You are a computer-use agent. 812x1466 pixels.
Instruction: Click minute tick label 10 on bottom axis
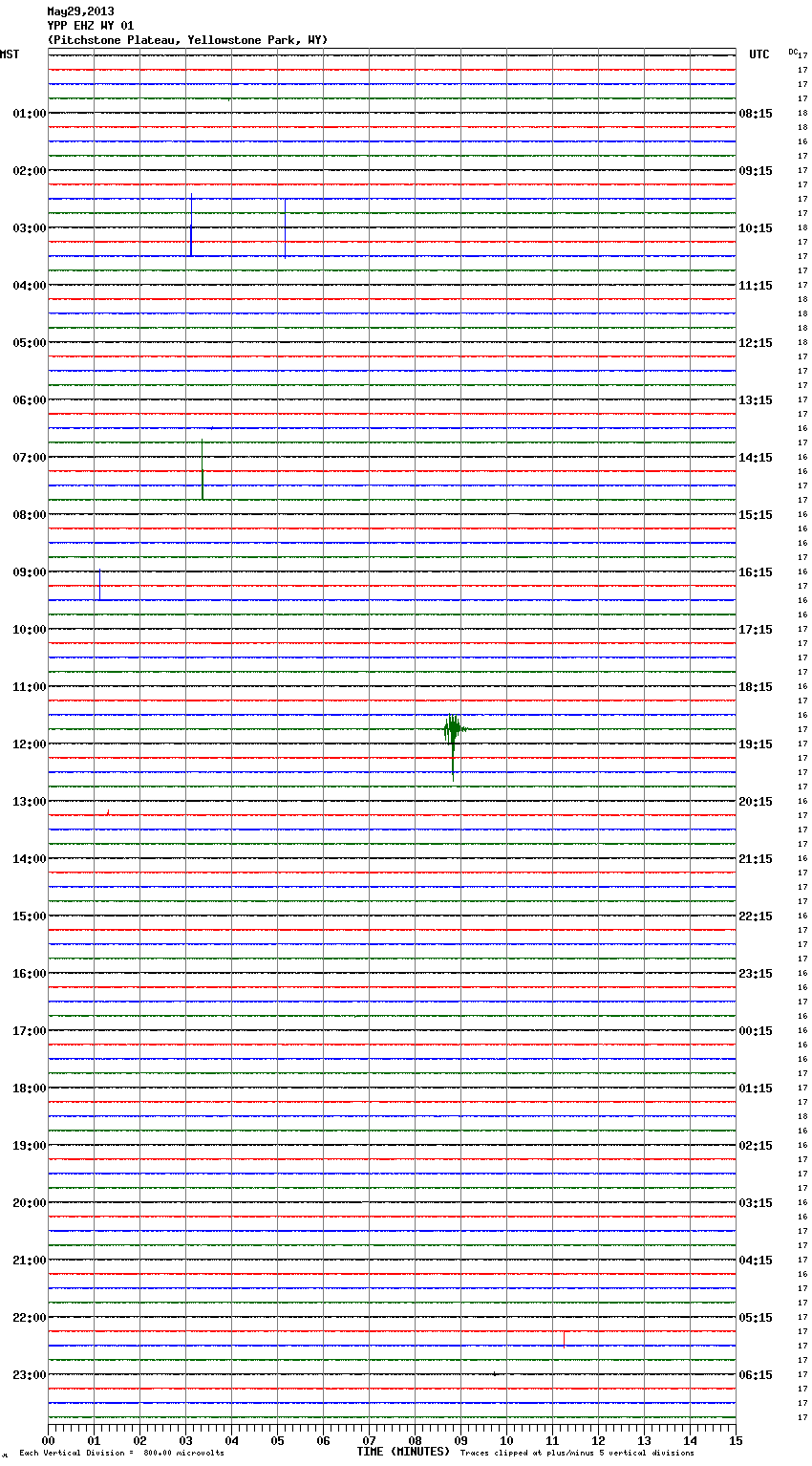[x=506, y=1440]
